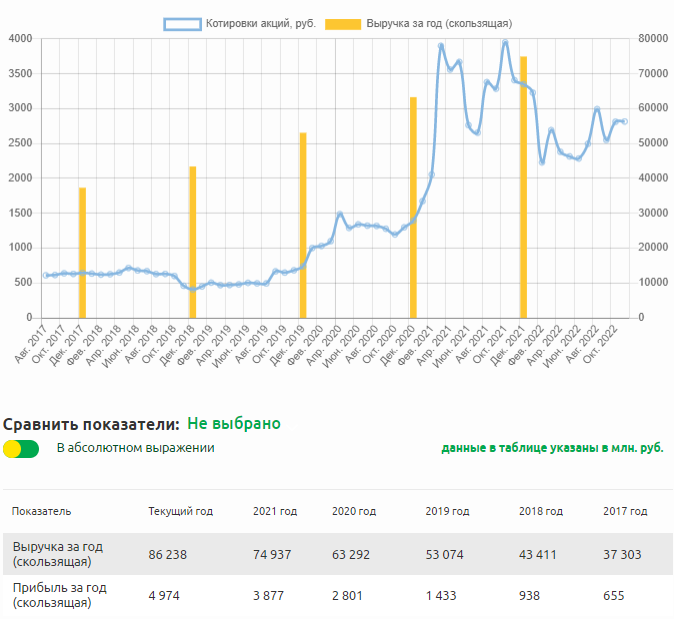The image size is (674, 619).
Task: Click the 'Показатель' column header
Action: [41, 511]
